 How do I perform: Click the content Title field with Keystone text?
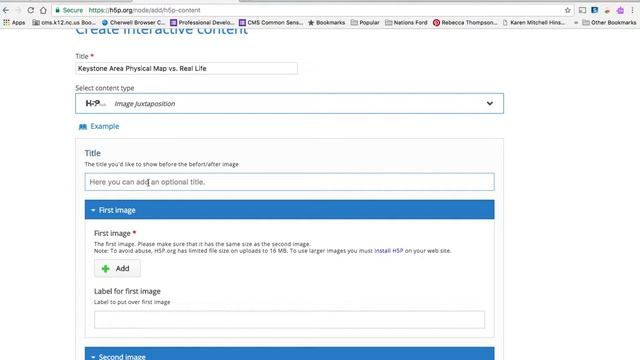187,69
